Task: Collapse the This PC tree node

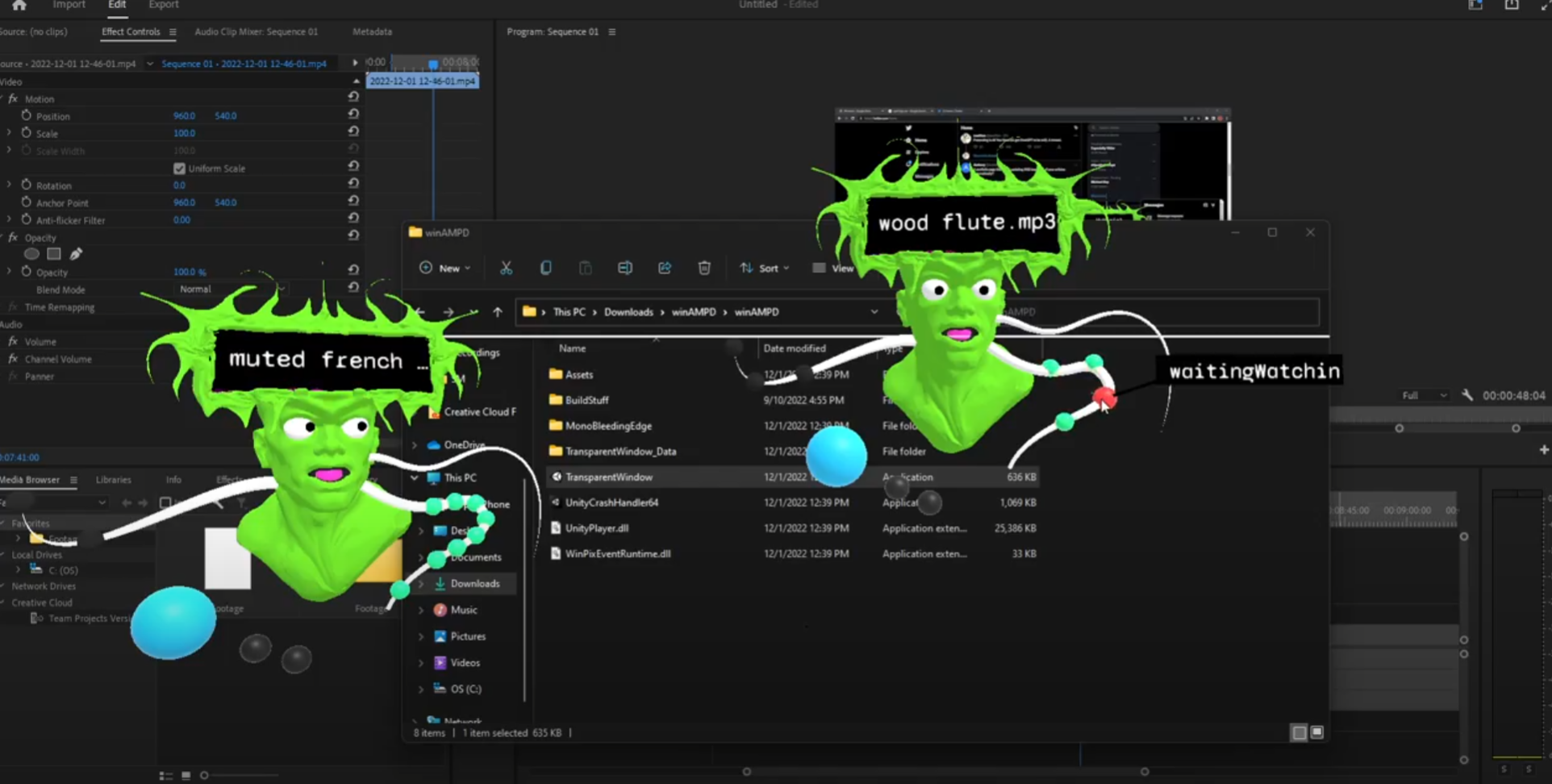Action: pyautogui.click(x=415, y=478)
